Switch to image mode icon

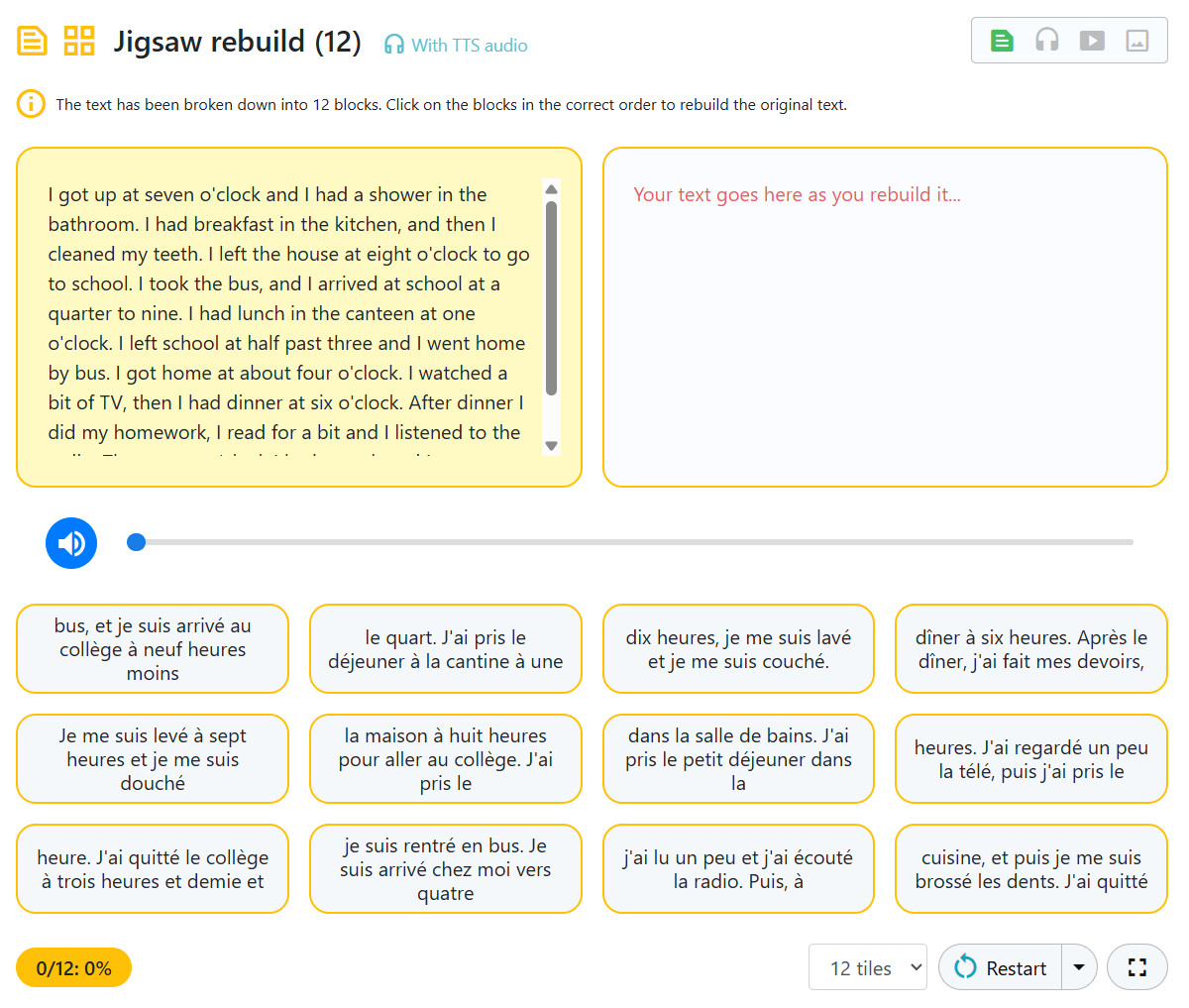(1137, 41)
